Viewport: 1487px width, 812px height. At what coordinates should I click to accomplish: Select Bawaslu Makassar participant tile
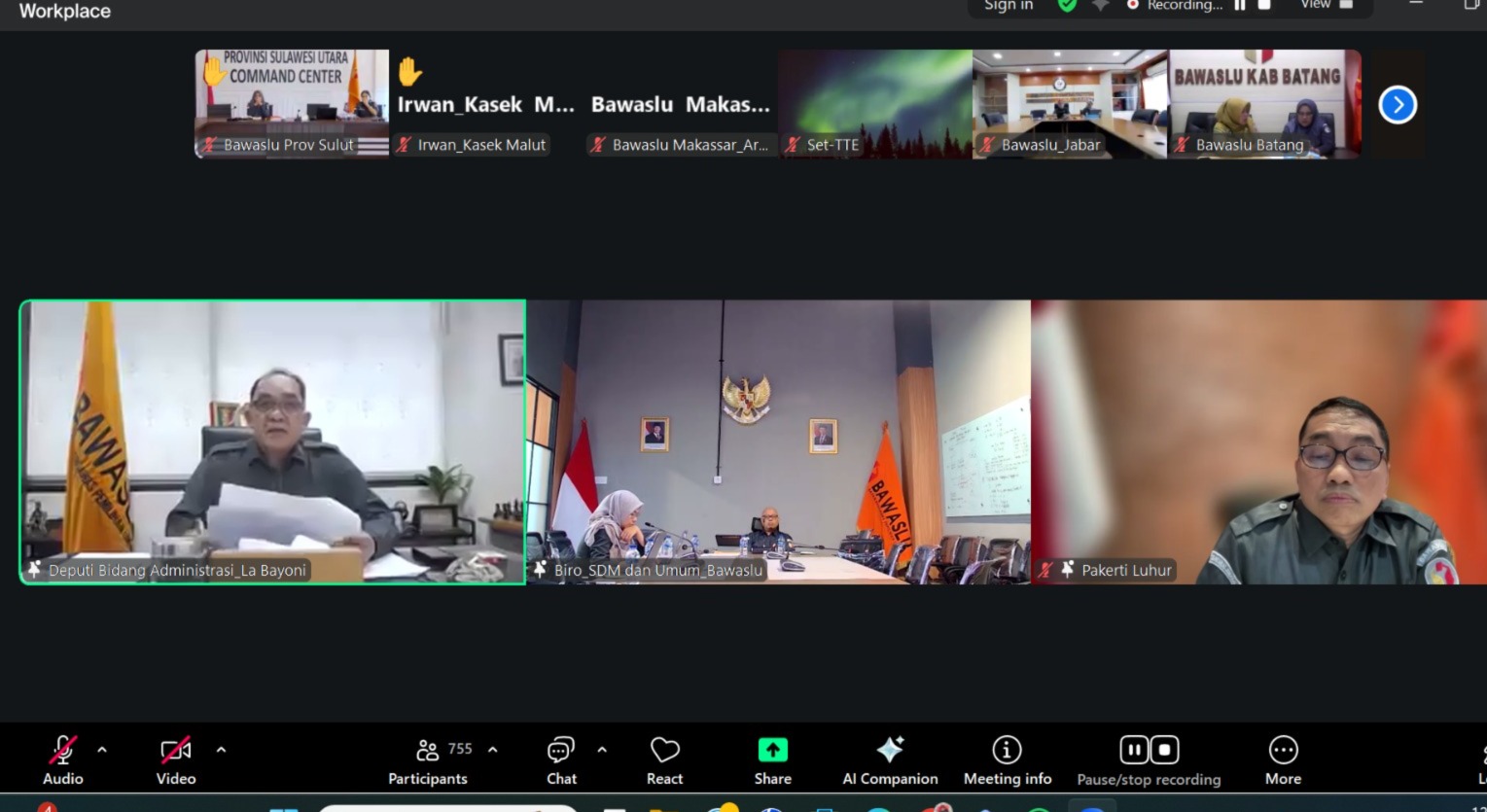[x=681, y=103]
